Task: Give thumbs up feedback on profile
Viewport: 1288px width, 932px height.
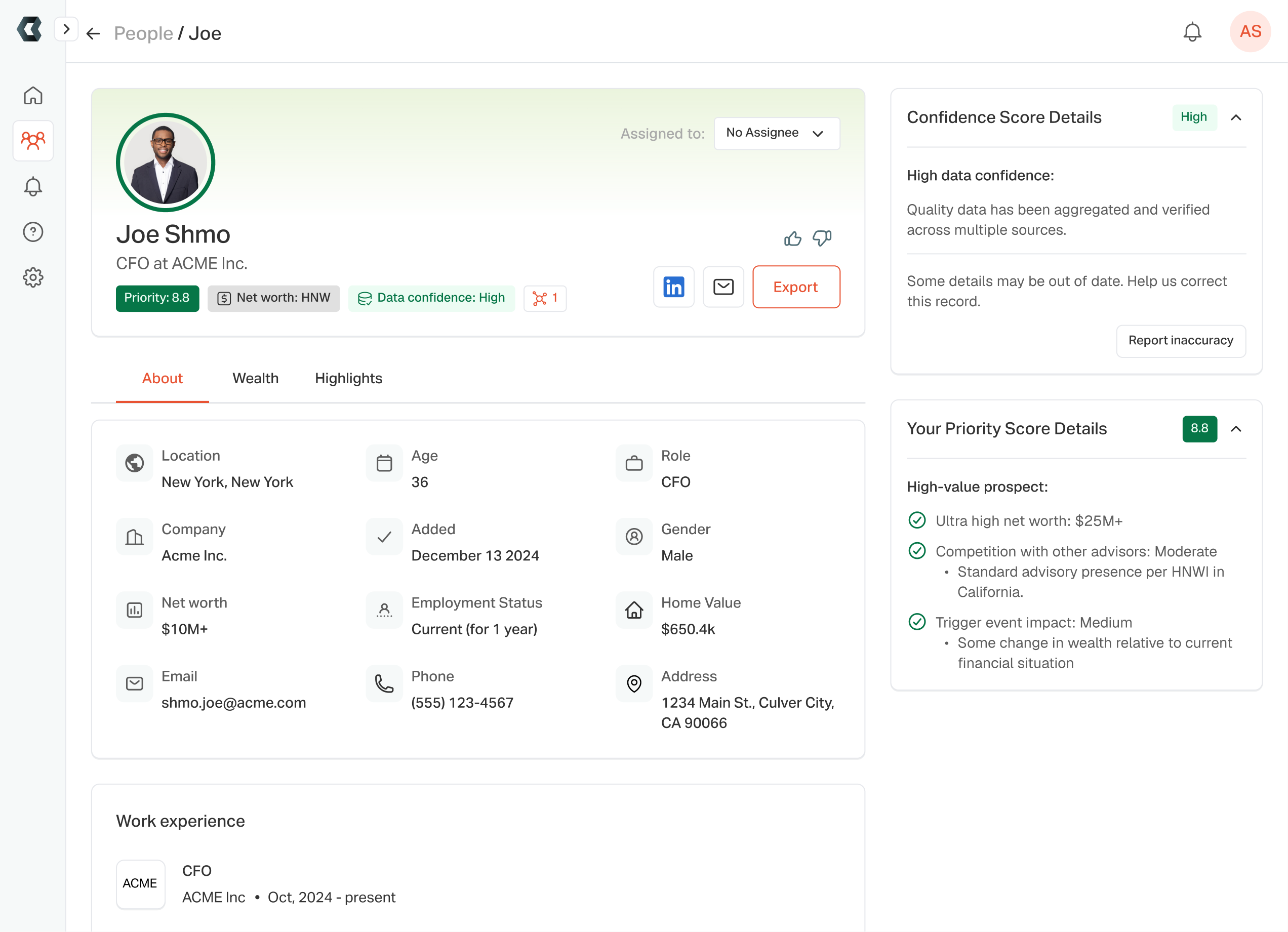Action: (792, 238)
